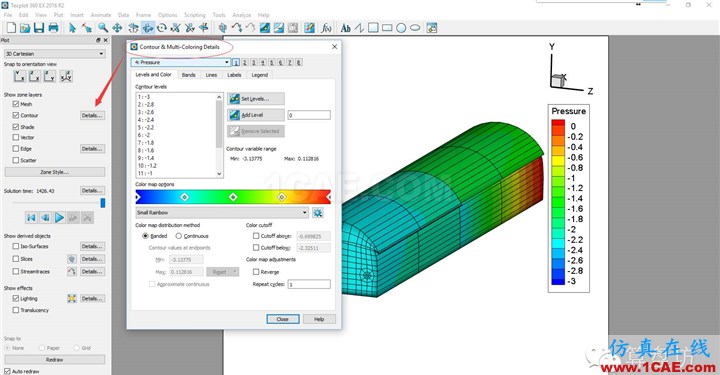Activate the Zoom magnifier tool

[103, 28]
